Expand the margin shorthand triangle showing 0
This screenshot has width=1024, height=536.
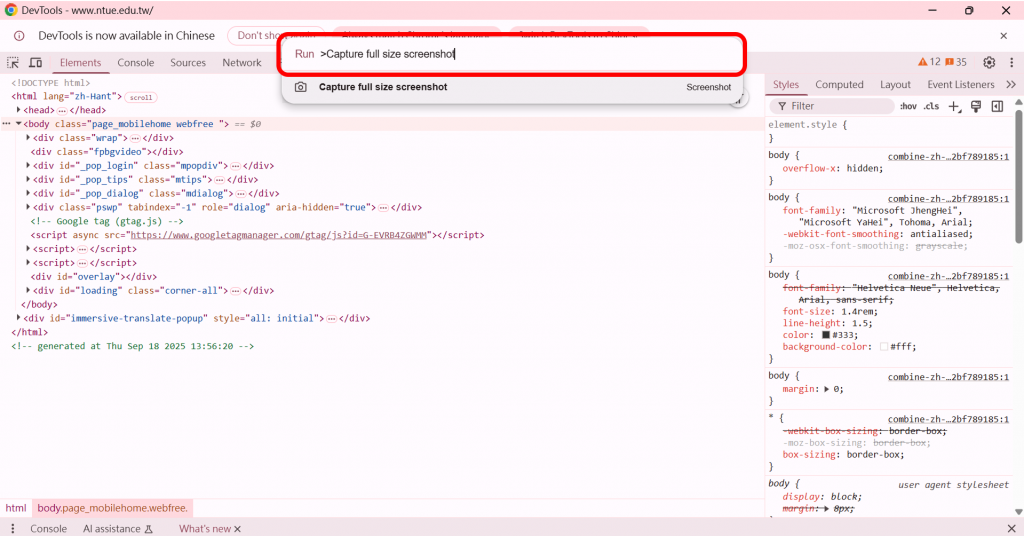(826, 389)
